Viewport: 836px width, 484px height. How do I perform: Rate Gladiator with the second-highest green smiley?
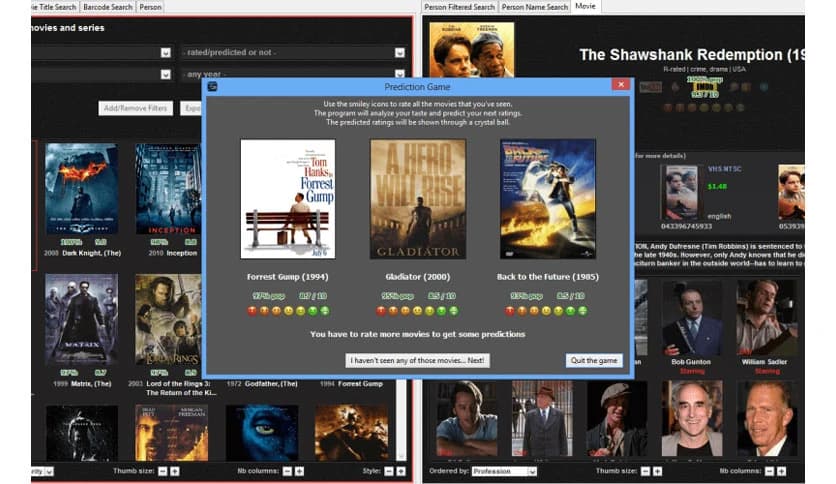(441, 311)
